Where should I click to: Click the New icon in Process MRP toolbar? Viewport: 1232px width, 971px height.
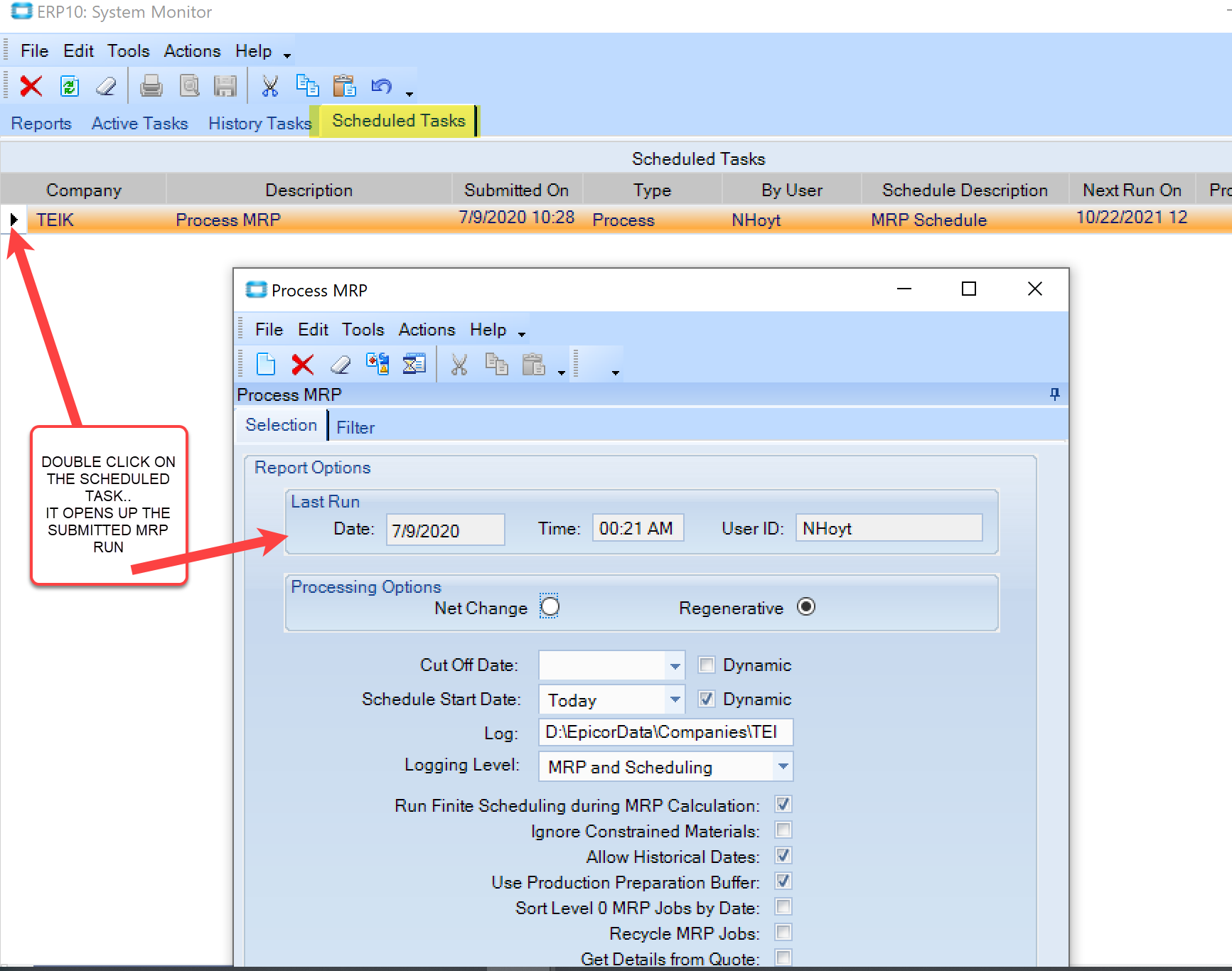coord(265,363)
